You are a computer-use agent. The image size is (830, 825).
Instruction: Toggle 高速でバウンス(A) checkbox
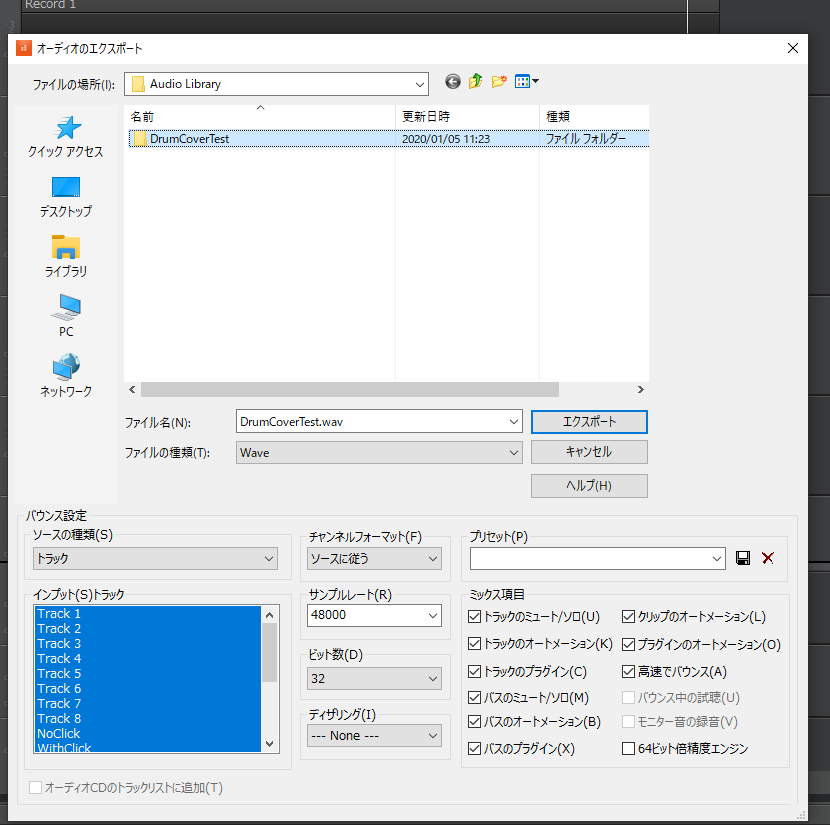[628, 672]
